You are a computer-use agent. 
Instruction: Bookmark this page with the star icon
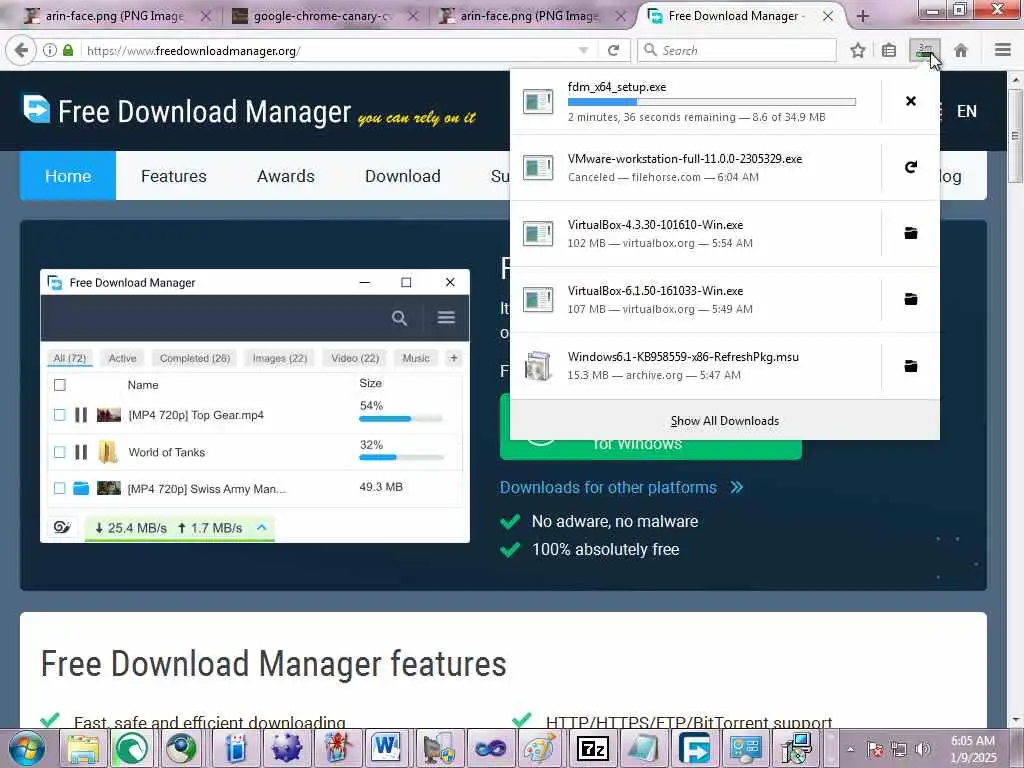click(x=857, y=50)
